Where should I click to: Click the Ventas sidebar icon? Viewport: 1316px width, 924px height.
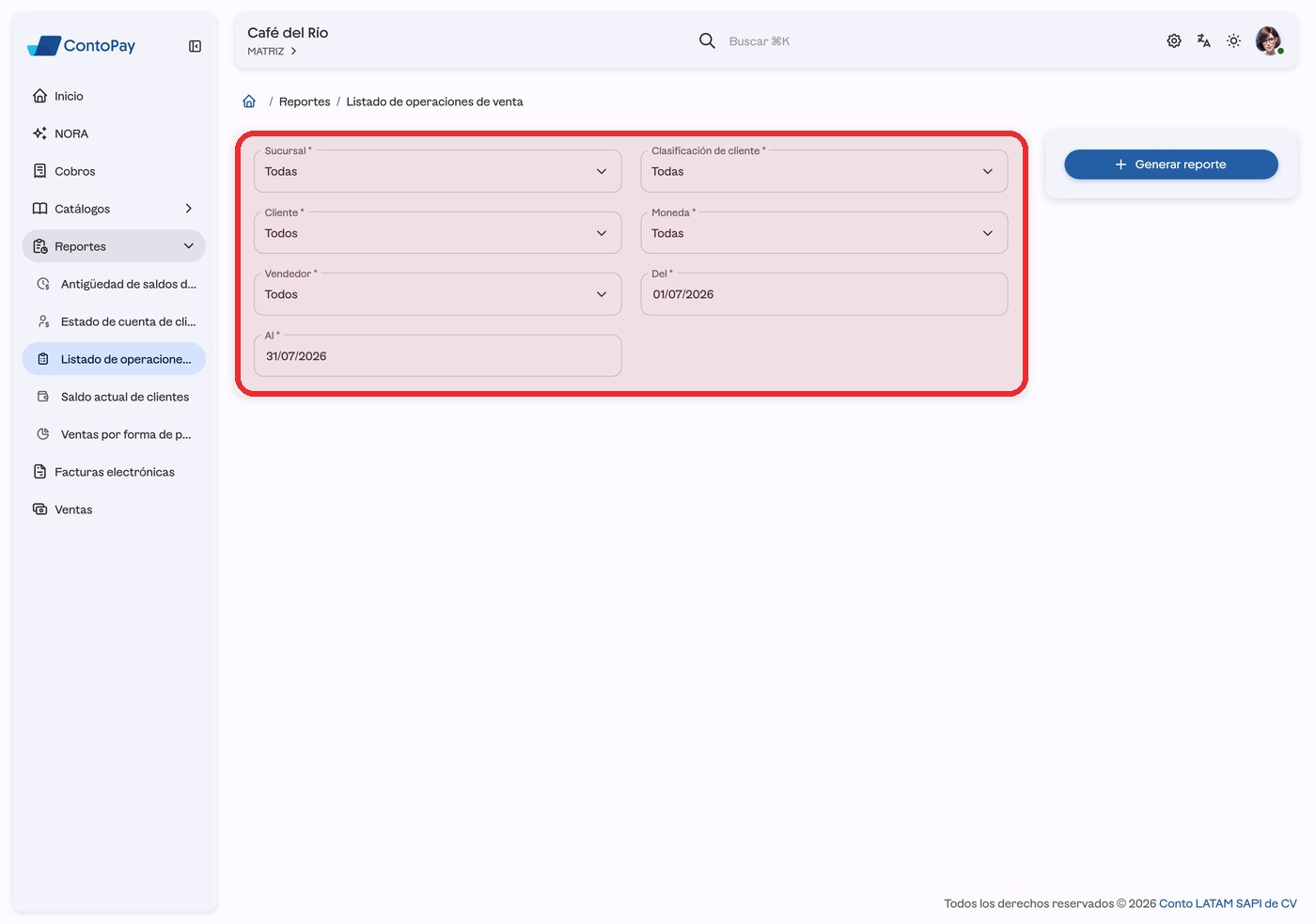coord(39,509)
